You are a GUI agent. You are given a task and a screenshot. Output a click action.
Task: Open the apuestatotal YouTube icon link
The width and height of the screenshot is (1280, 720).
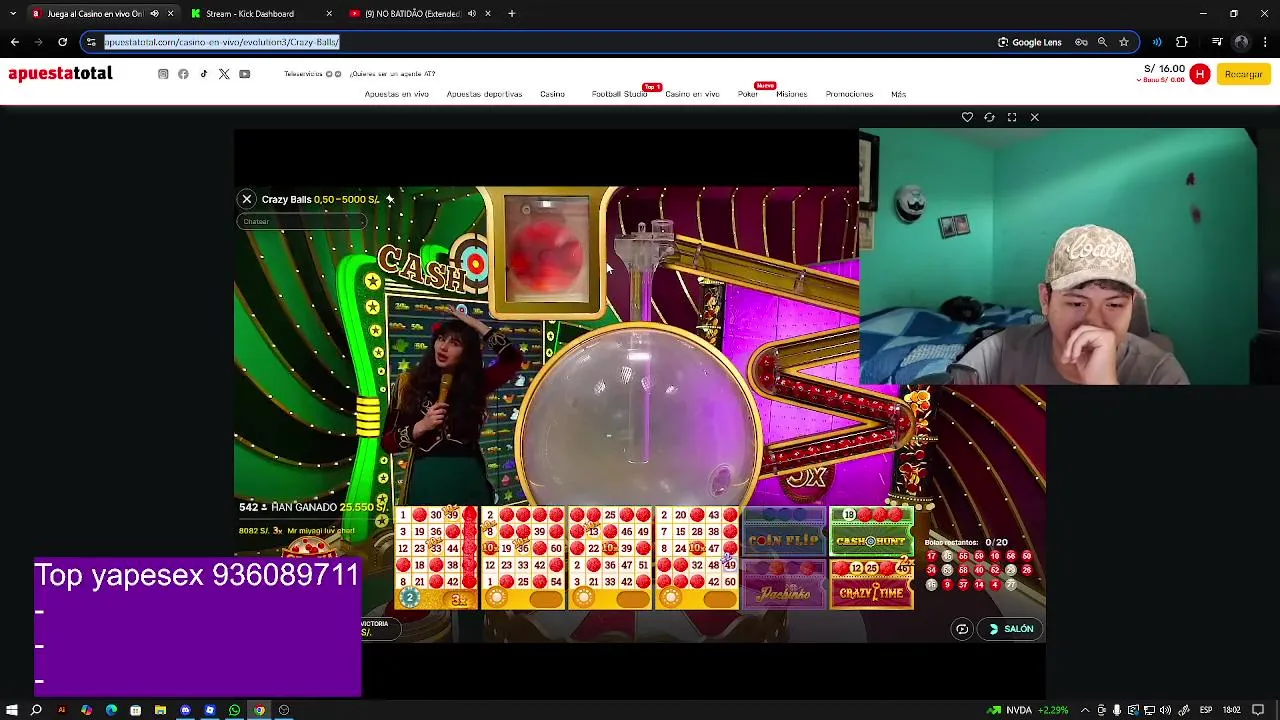244,74
